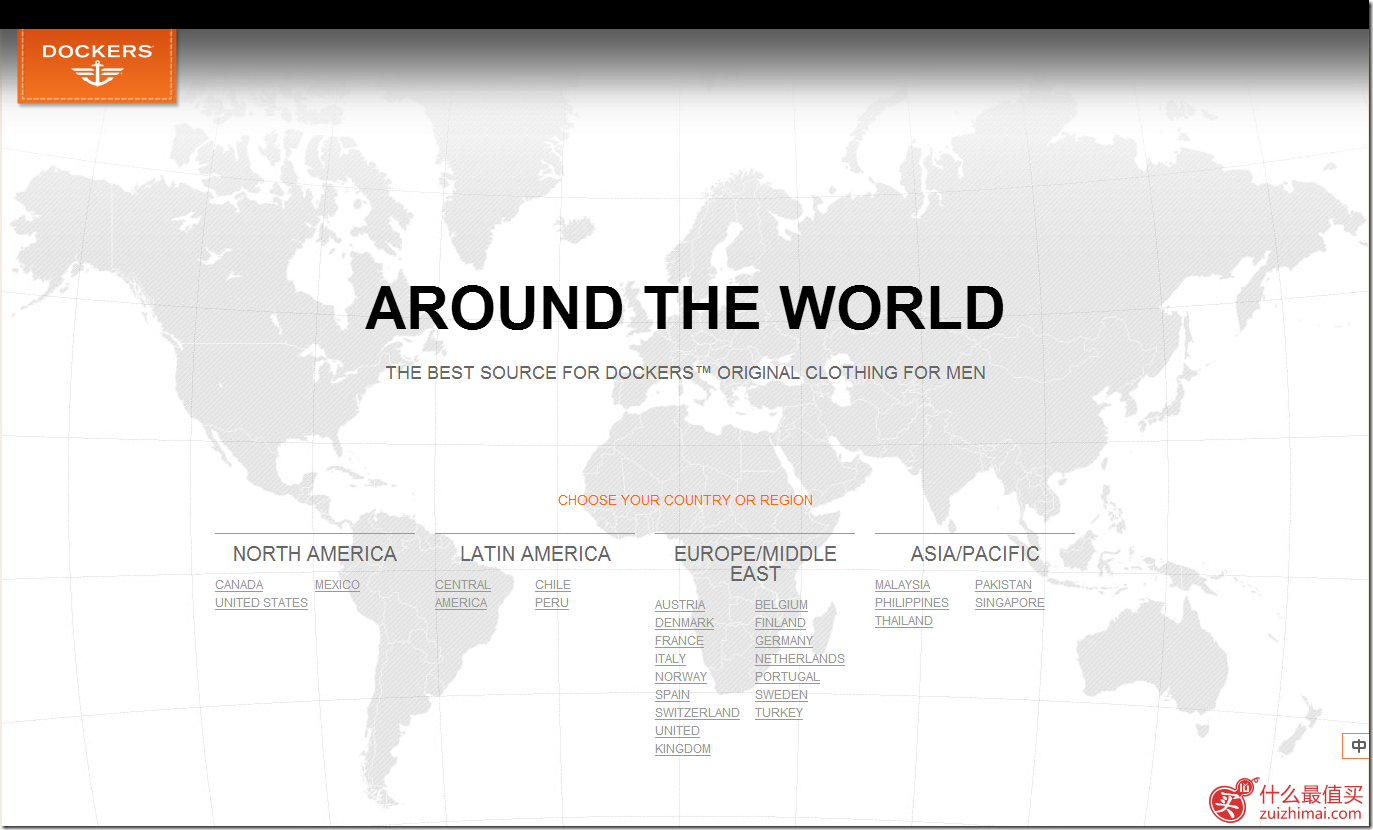
Task: Select the Singapore link
Action: [x=1010, y=603]
